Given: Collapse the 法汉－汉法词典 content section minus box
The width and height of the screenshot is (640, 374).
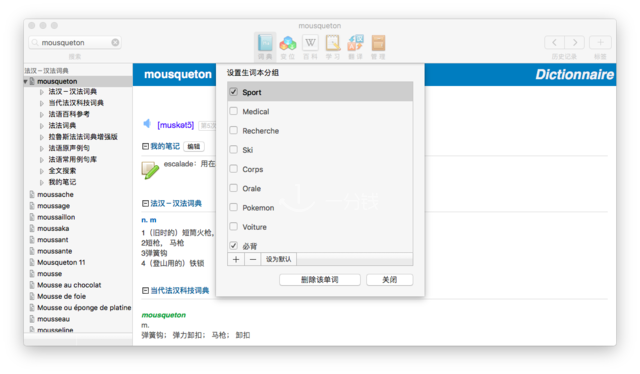Looking at the screenshot, I should pos(145,203).
